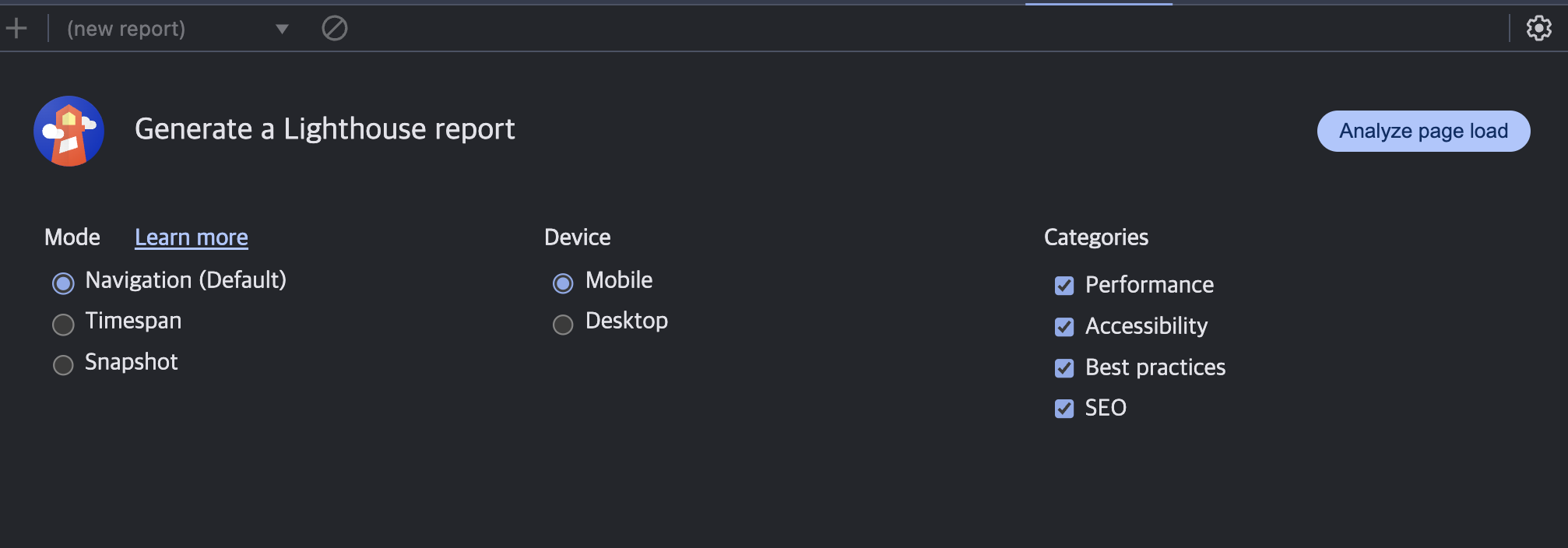Click the Lighthouse logo icon
The image size is (1568, 548).
[69, 131]
